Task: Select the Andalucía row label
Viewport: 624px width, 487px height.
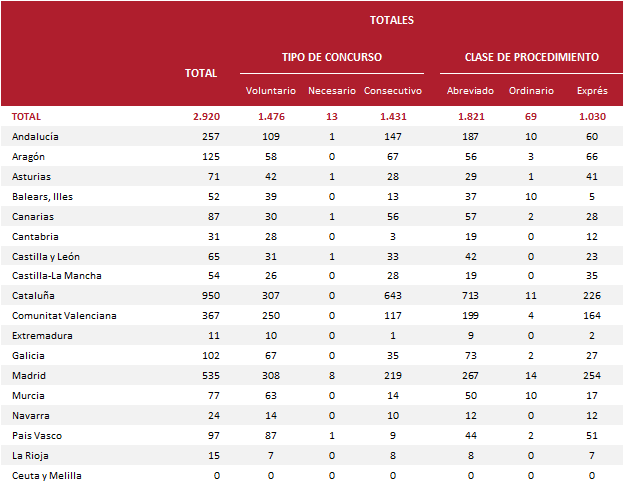Action: click(36, 136)
